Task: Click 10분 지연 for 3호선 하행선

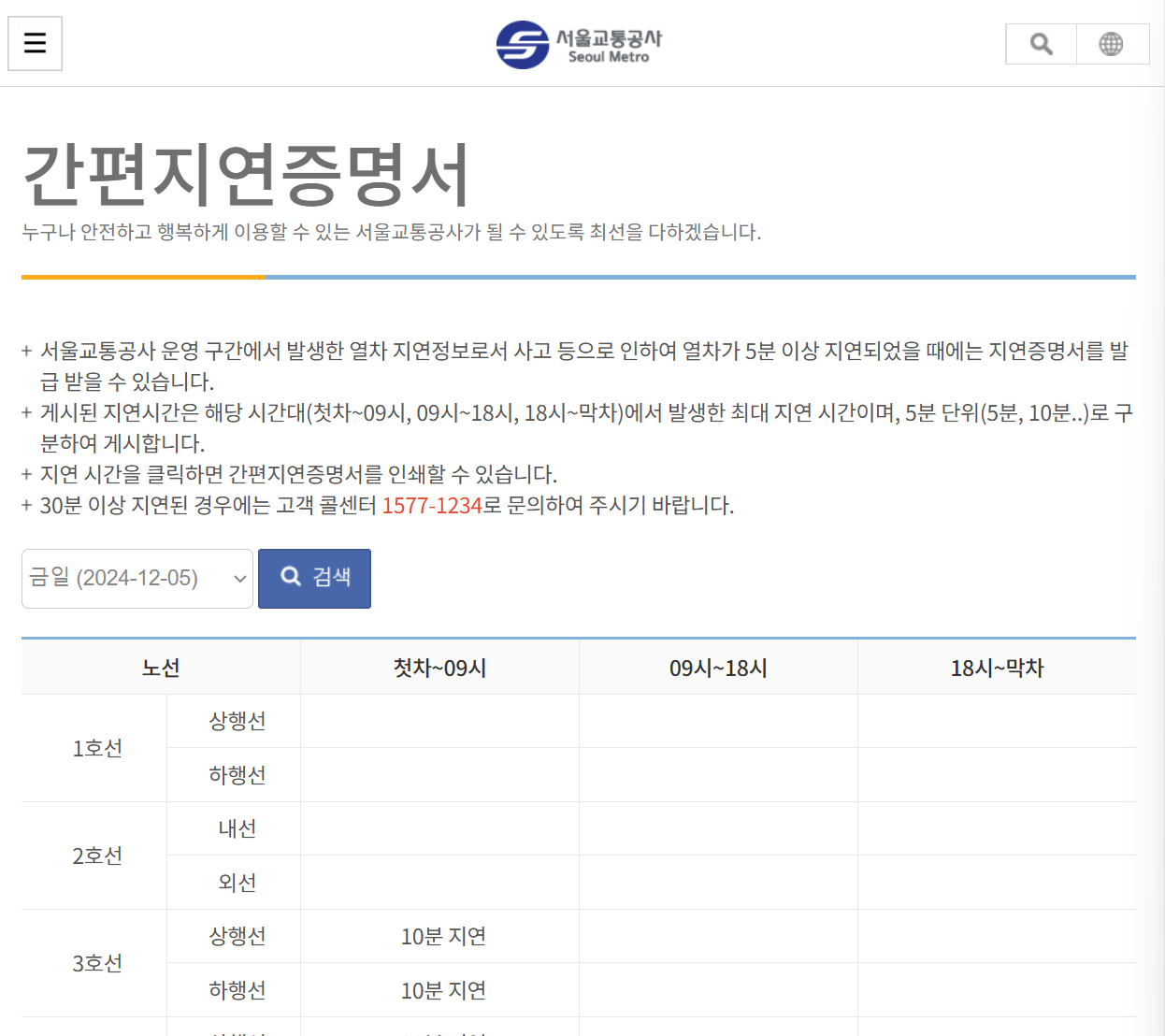Action: coord(439,990)
